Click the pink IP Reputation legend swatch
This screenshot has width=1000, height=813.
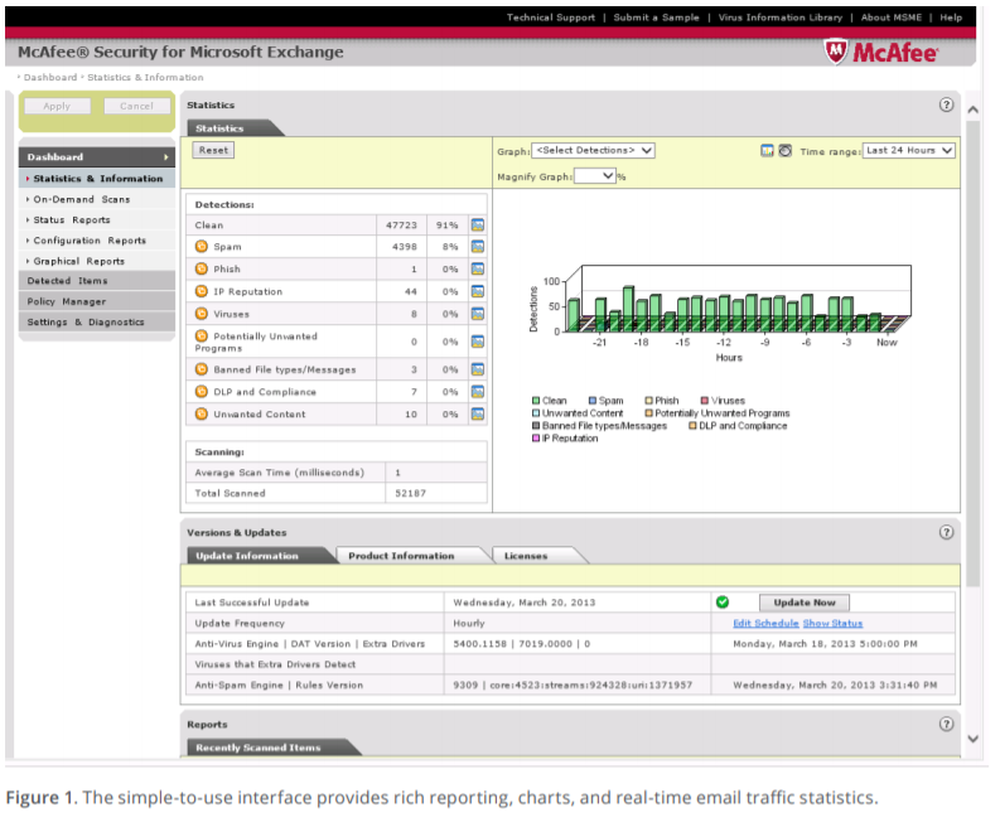[x=536, y=438]
